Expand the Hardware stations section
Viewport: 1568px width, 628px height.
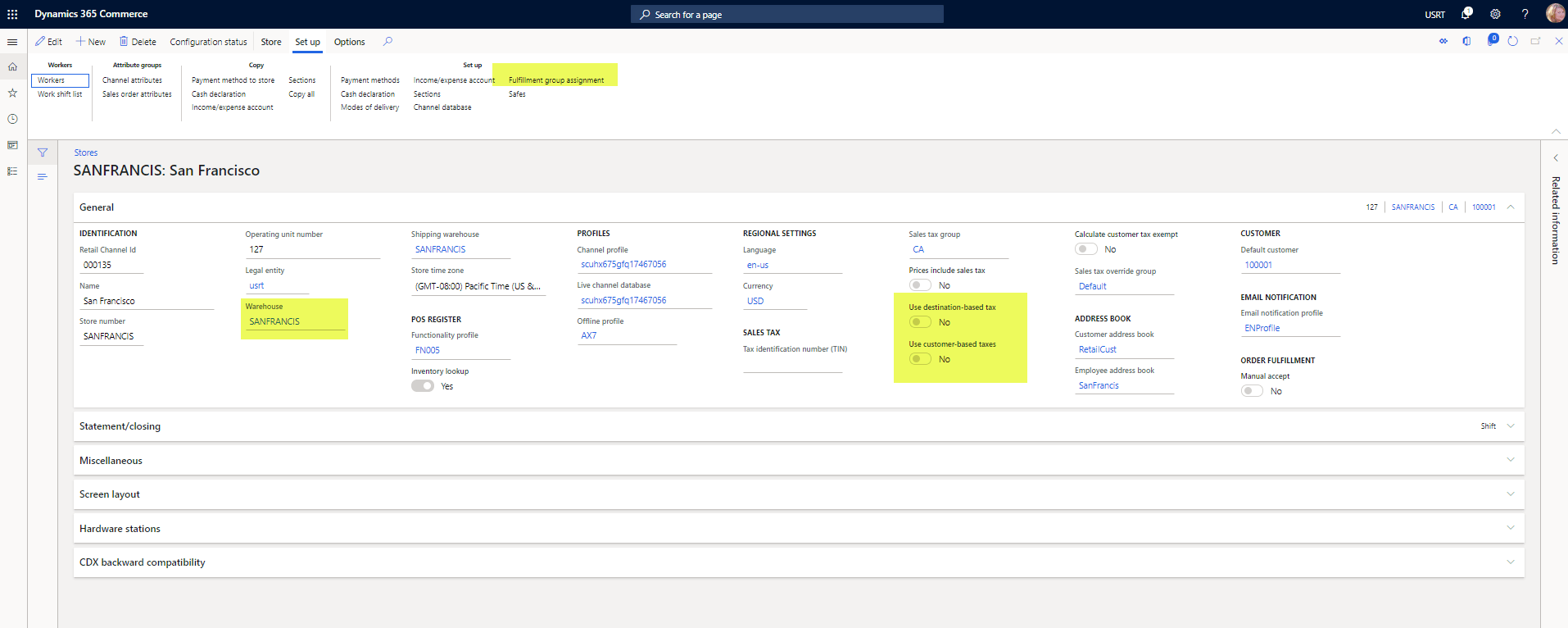coord(799,529)
